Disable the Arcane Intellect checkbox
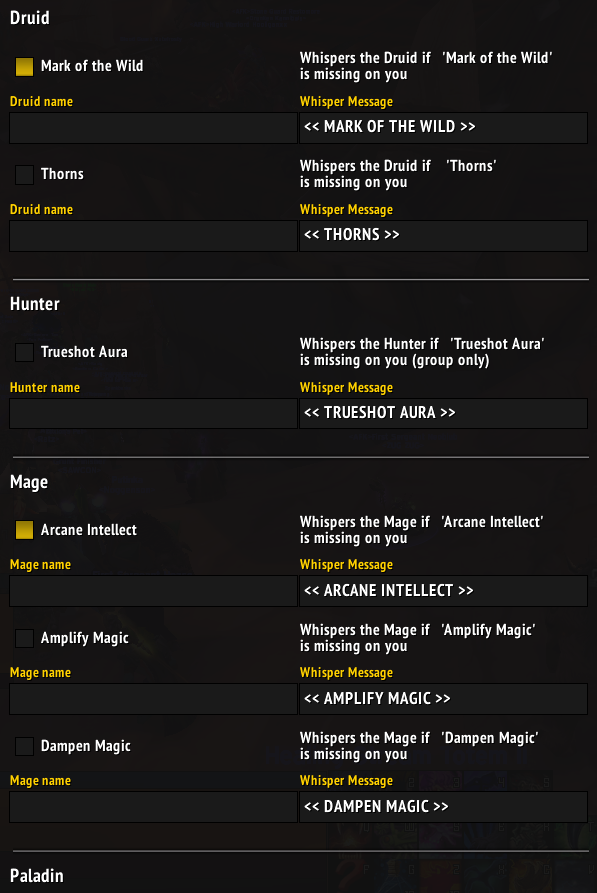The width and height of the screenshot is (597, 893). pyautogui.click(x=24, y=530)
